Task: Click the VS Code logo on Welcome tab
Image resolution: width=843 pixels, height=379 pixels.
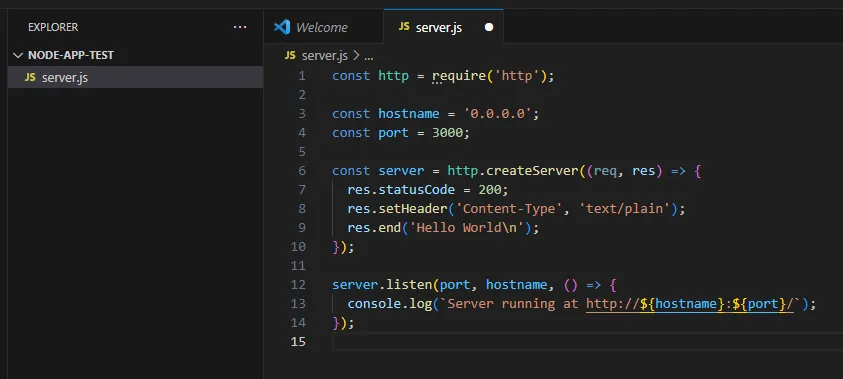Action: pyautogui.click(x=282, y=27)
